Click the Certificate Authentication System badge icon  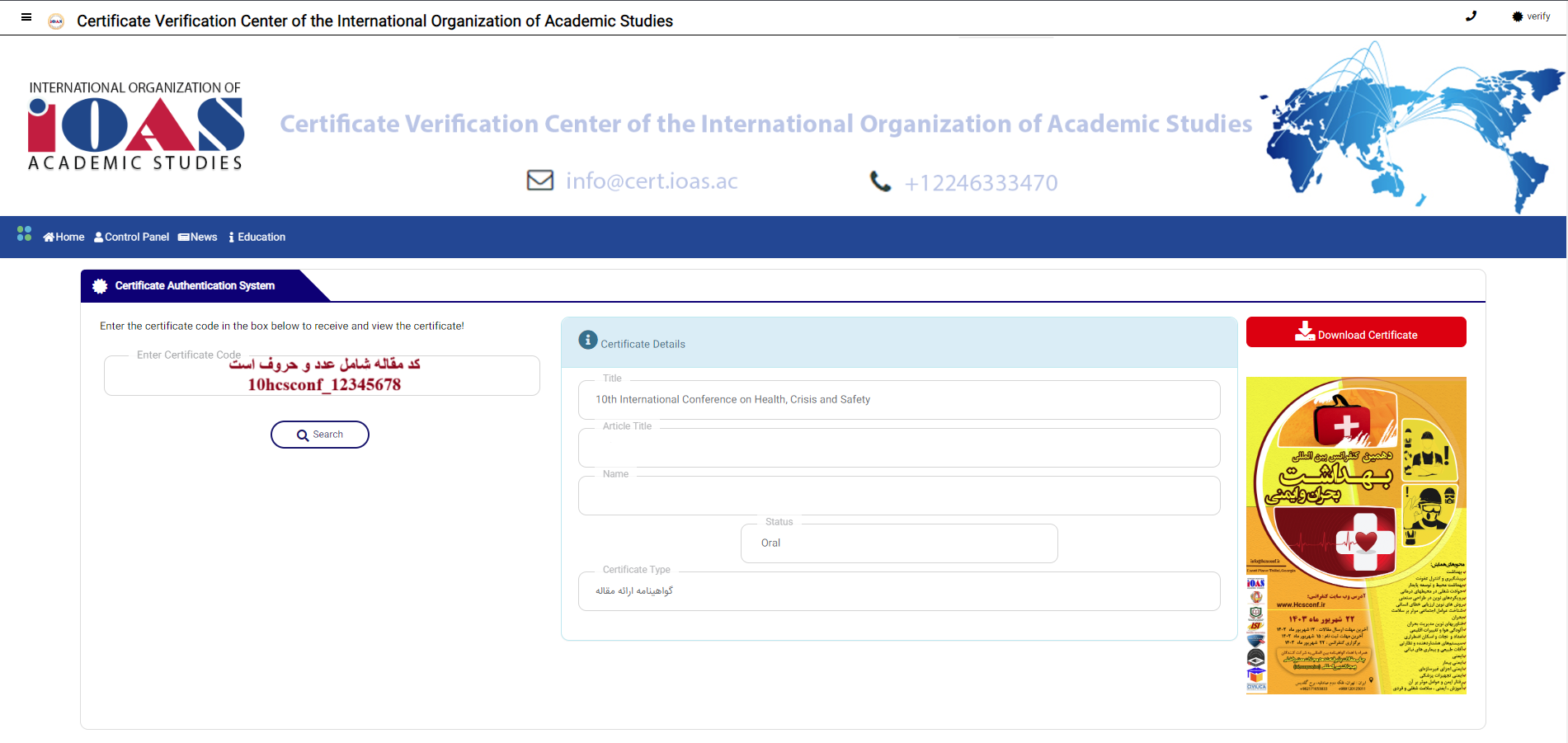[x=100, y=286]
